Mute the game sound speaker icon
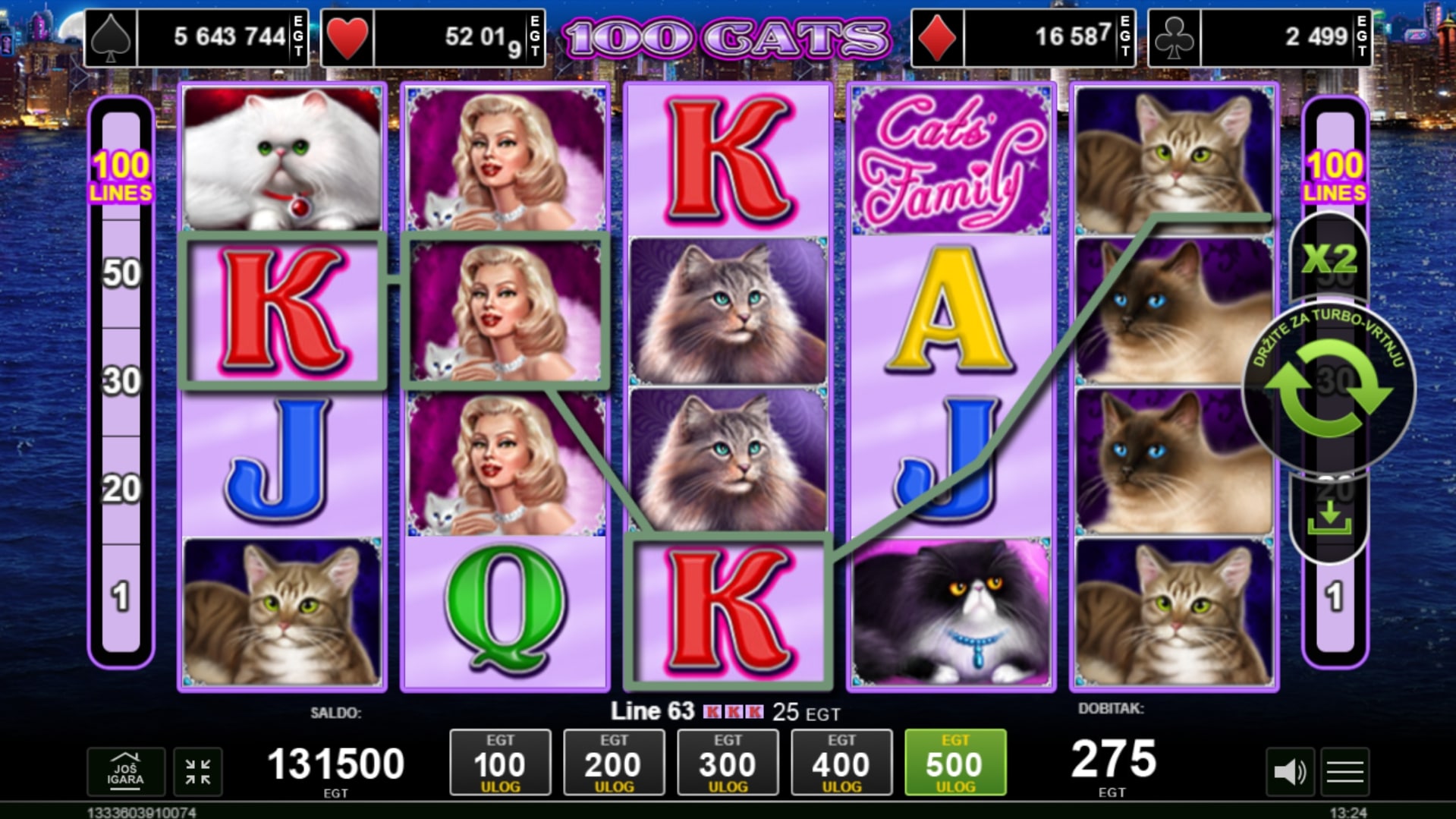The image size is (1456, 819). (1289, 772)
